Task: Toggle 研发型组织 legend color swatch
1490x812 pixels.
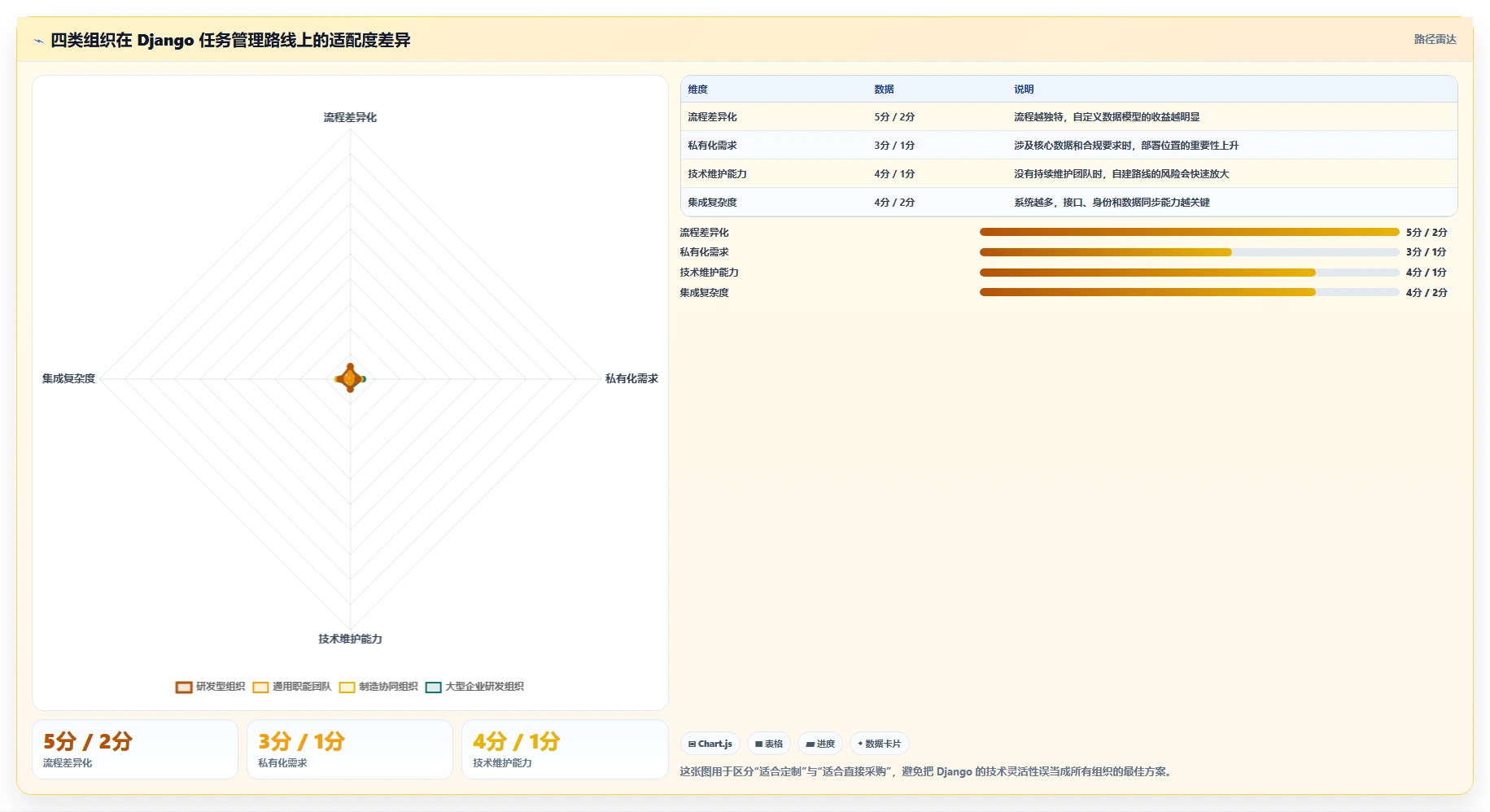Action: (184, 688)
